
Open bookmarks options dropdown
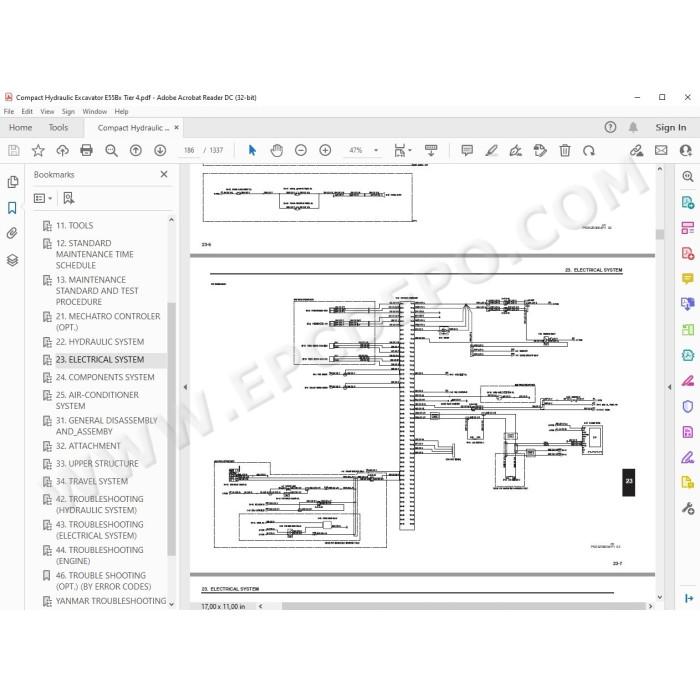(x=43, y=198)
